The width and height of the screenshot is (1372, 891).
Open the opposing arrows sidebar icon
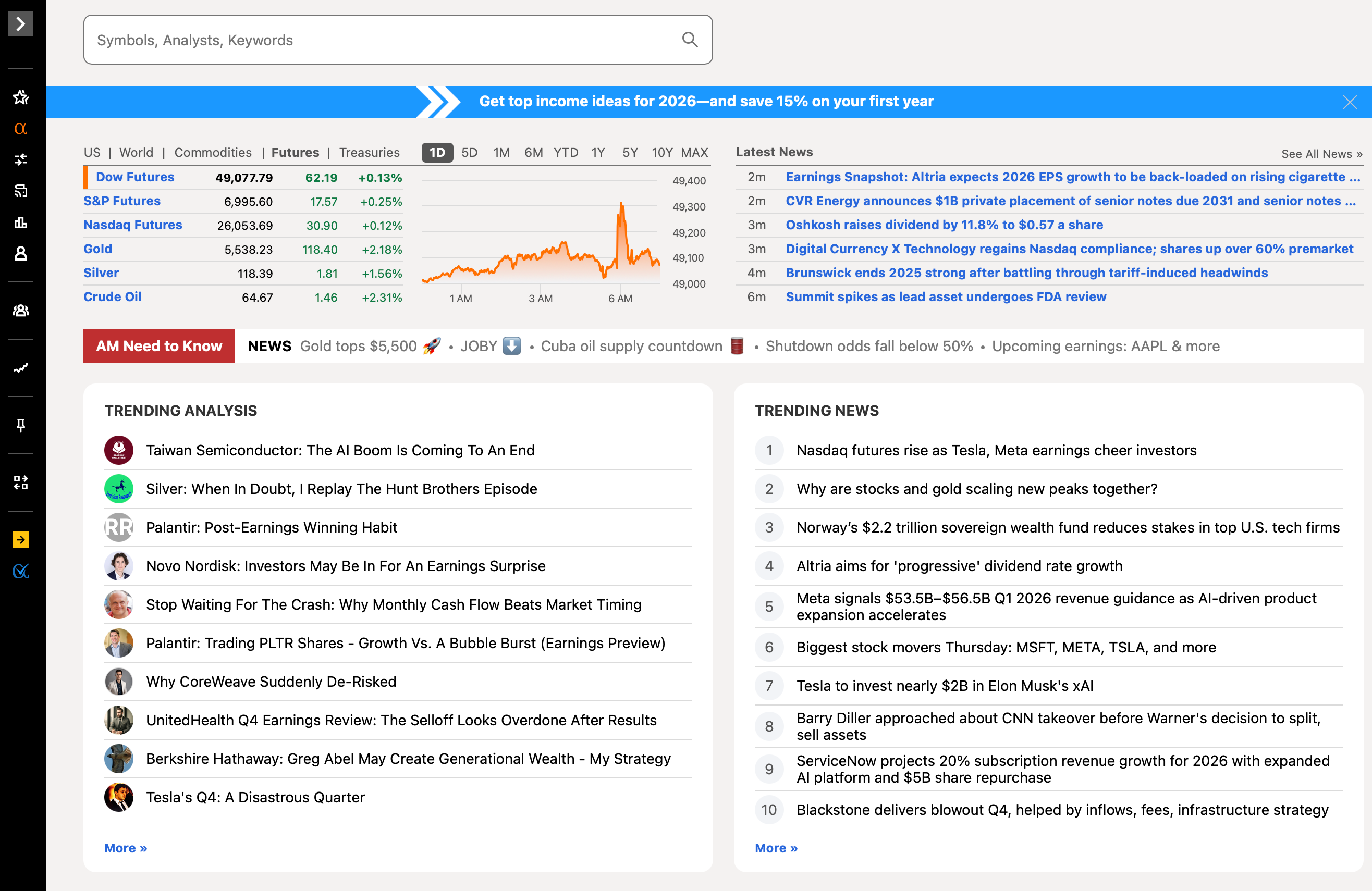tap(21, 159)
